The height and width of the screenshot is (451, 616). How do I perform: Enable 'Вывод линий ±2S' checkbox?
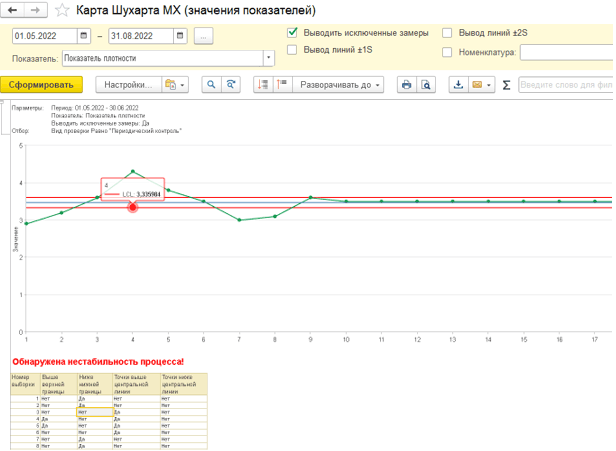(x=447, y=32)
